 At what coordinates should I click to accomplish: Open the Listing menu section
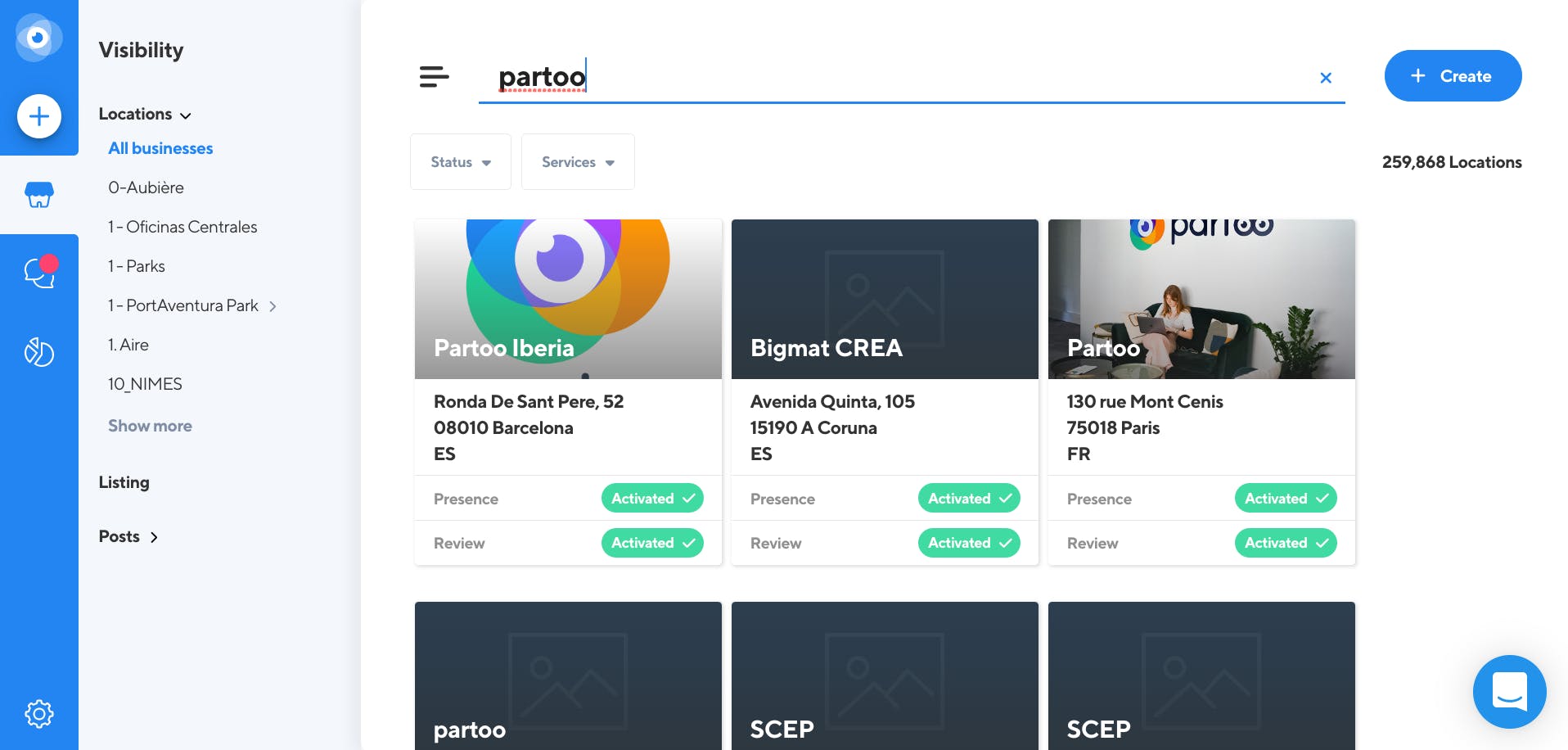(x=124, y=482)
